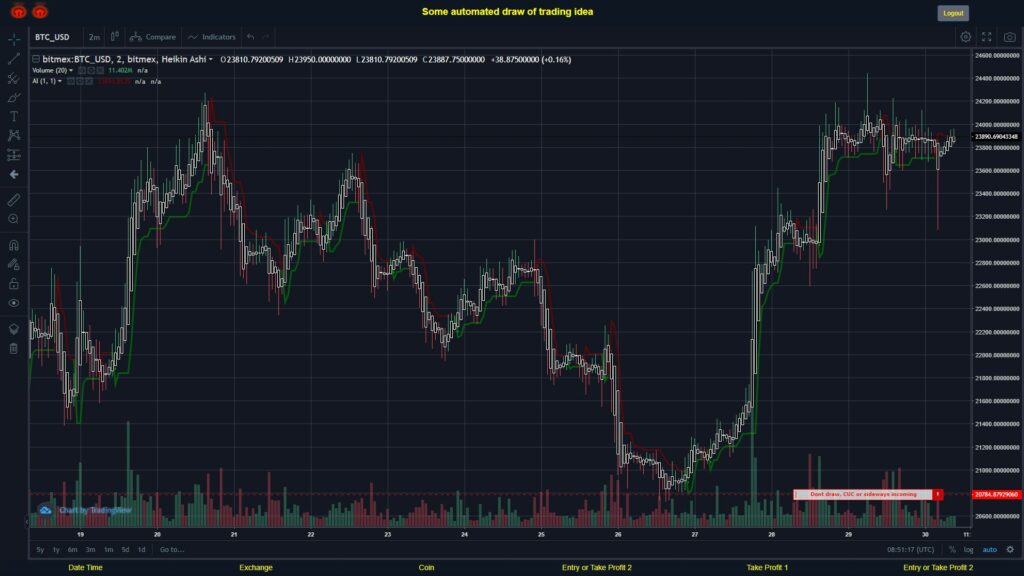Screen dimensions: 1024x576
Task: Open the Volume (20) indicator dropdown
Action: pos(71,71)
